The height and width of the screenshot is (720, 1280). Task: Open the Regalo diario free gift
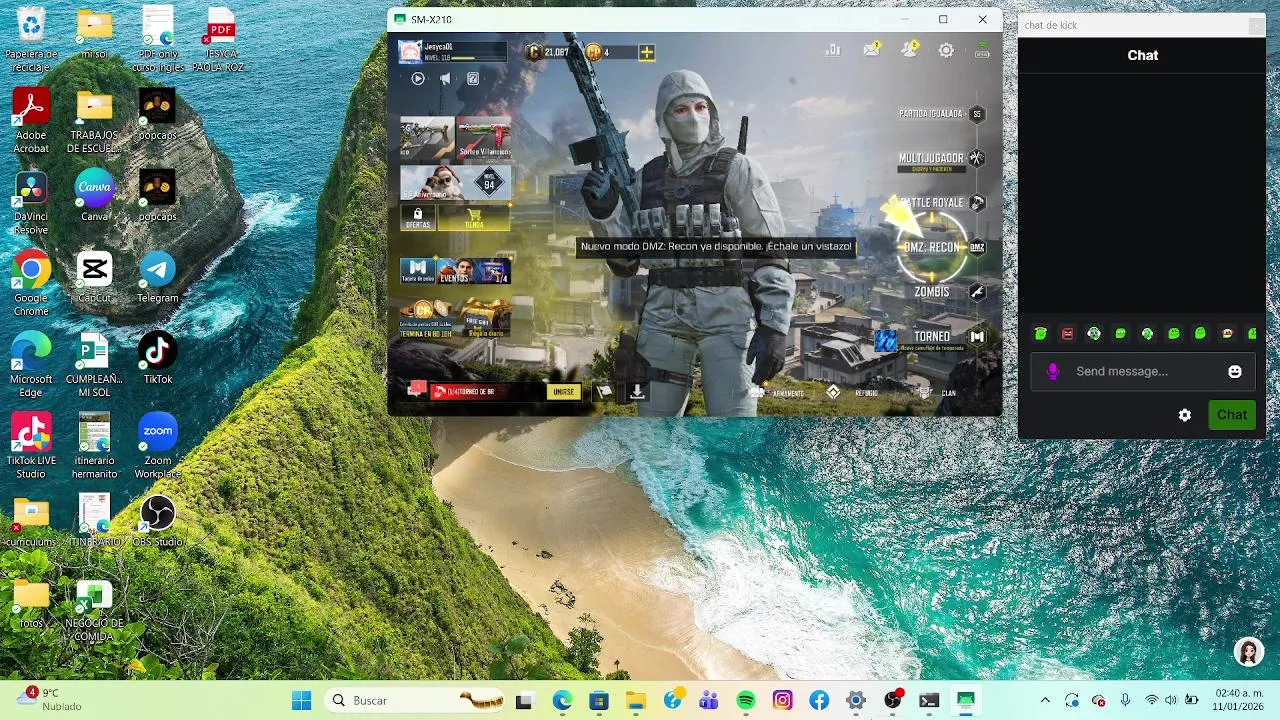(485, 318)
